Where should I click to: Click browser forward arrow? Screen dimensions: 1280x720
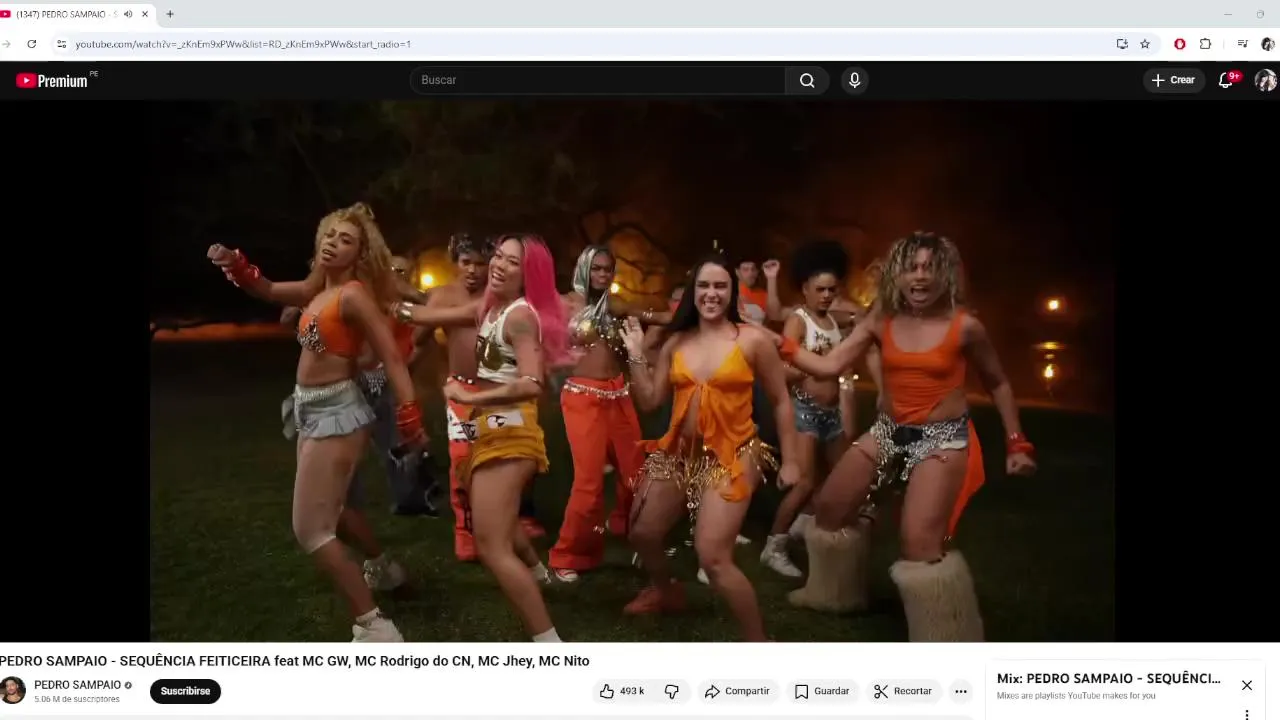pos(6,44)
